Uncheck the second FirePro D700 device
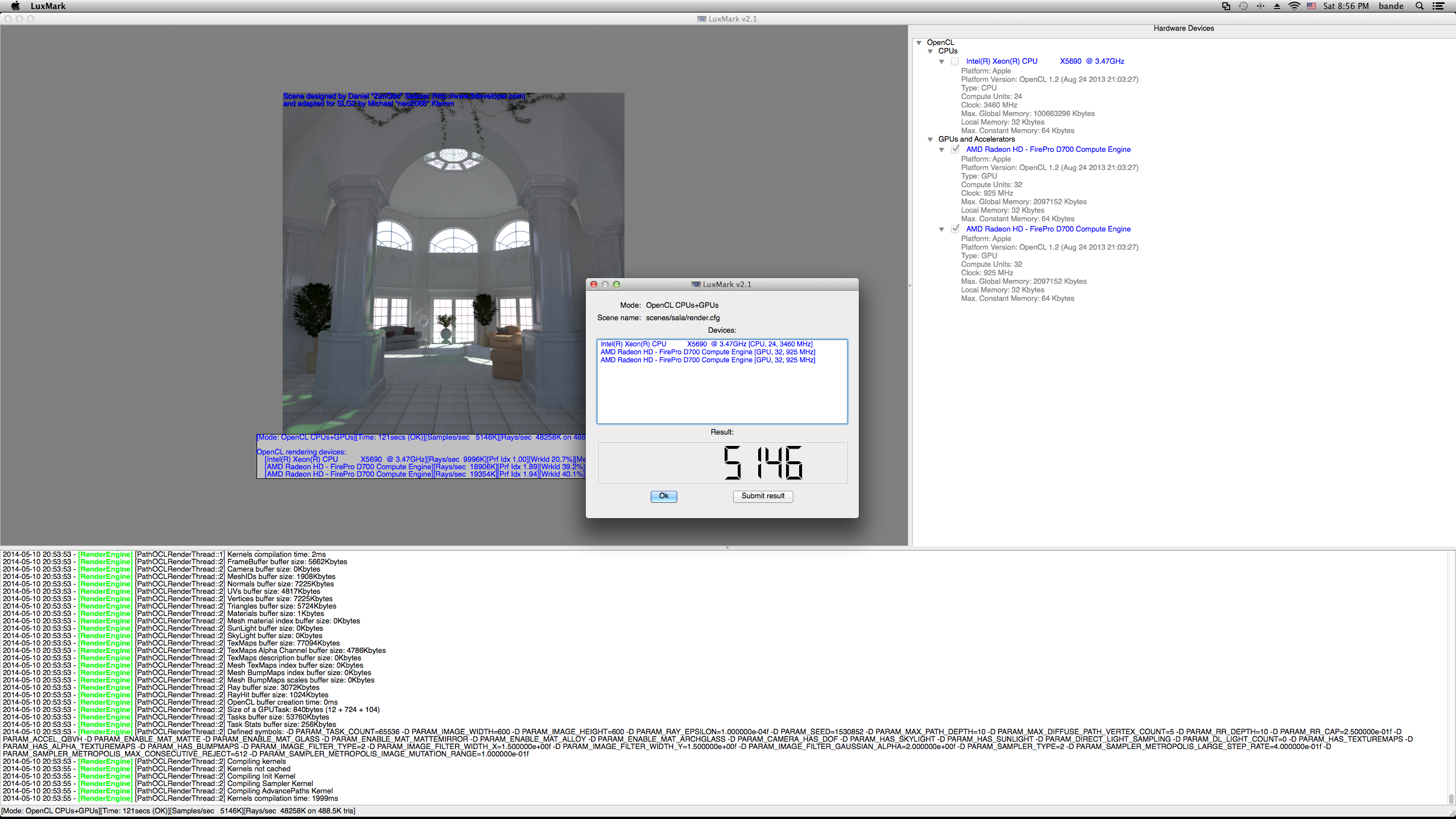This screenshot has height=819, width=1456. pyautogui.click(x=955, y=229)
